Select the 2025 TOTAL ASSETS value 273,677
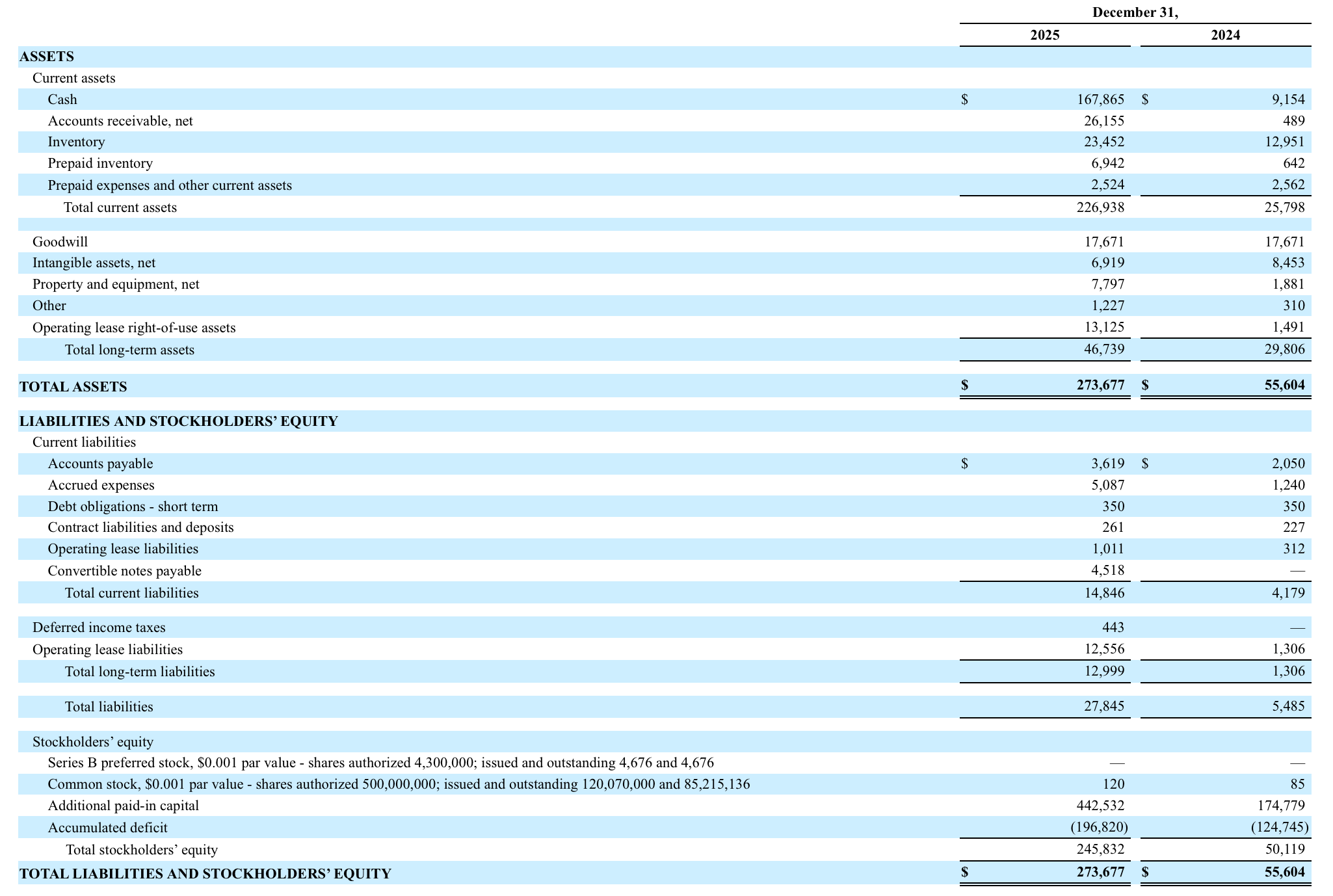The image size is (1333, 896). tap(1100, 385)
